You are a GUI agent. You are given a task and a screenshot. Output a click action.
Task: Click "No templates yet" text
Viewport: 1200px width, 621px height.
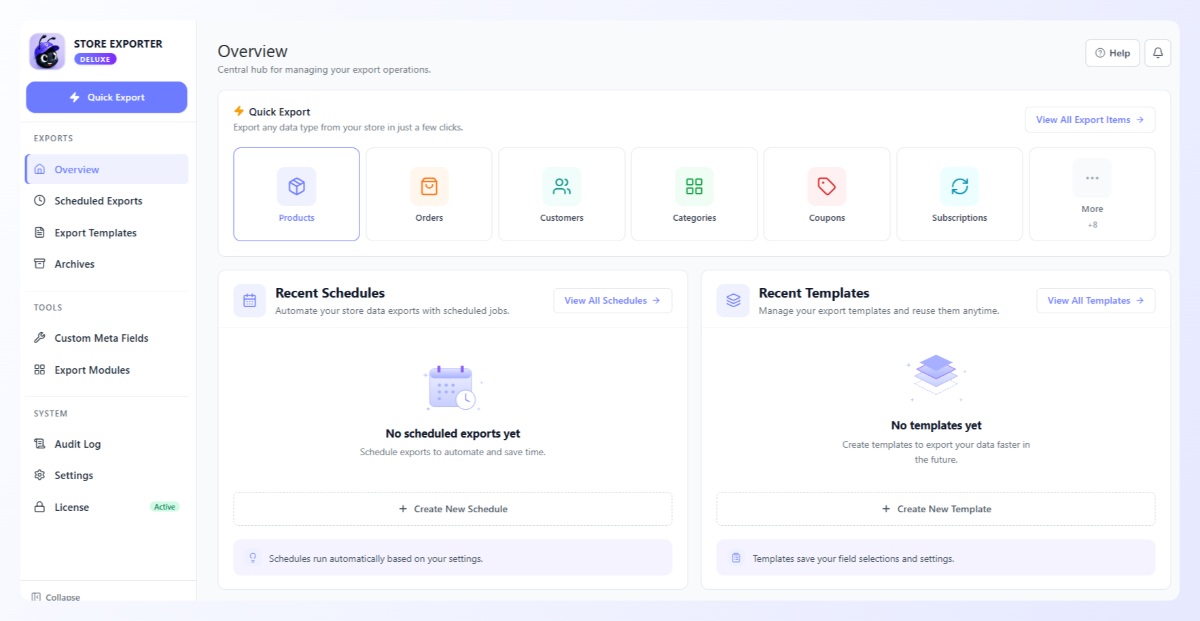click(x=936, y=425)
